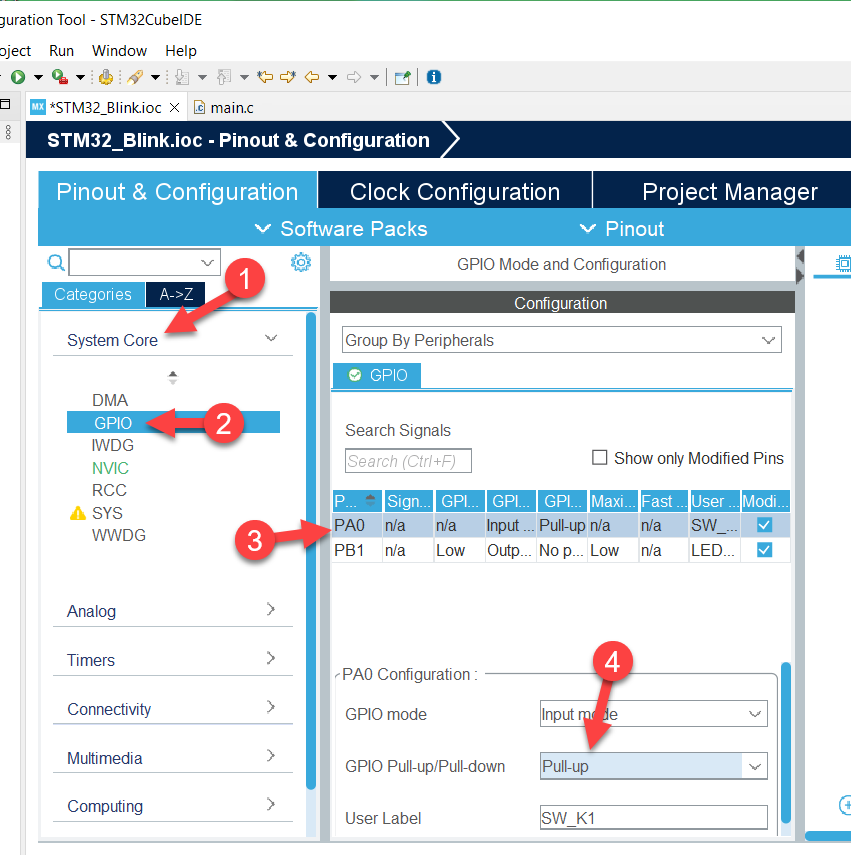Click the gear code generation toolbar icon
The height and width of the screenshot is (855, 851).
(106, 77)
